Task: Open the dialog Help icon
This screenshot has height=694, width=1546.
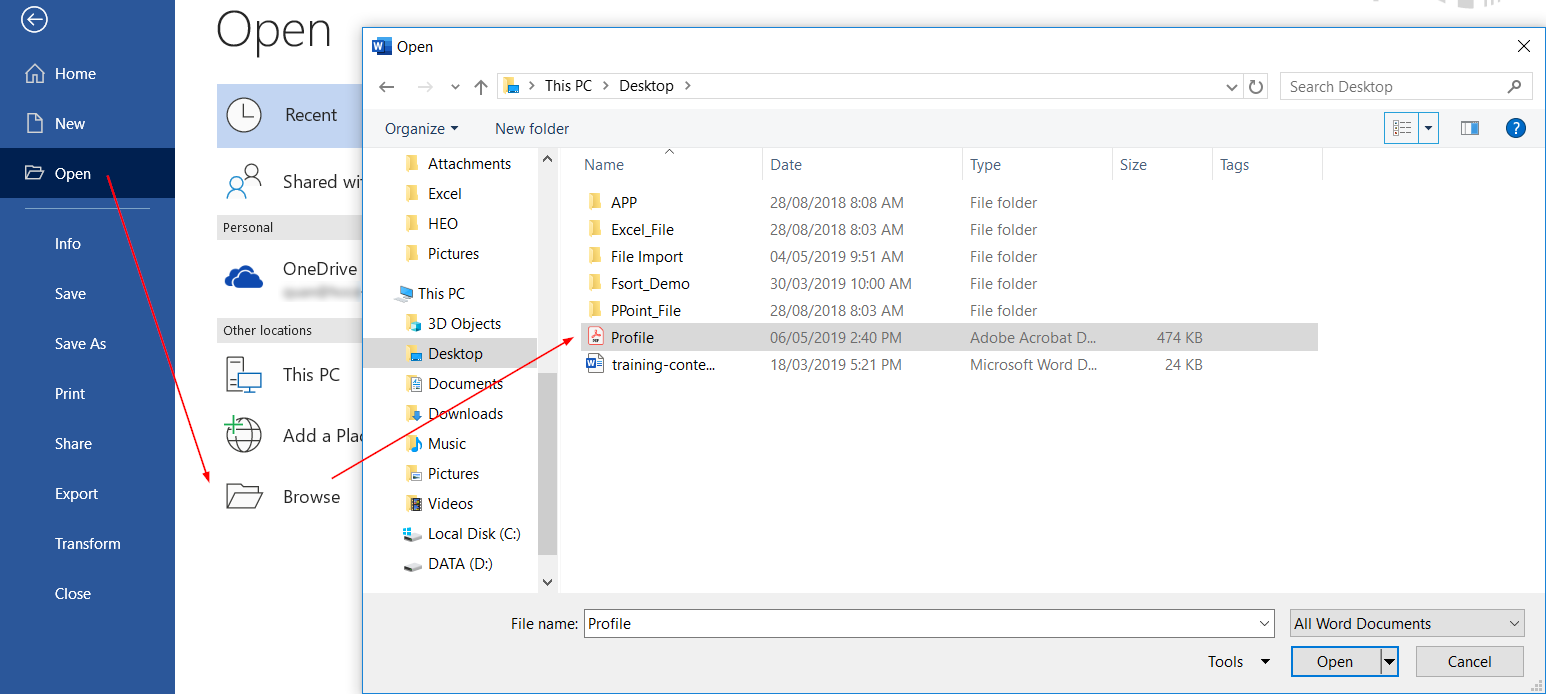Action: pyautogui.click(x=1516, y=128)
